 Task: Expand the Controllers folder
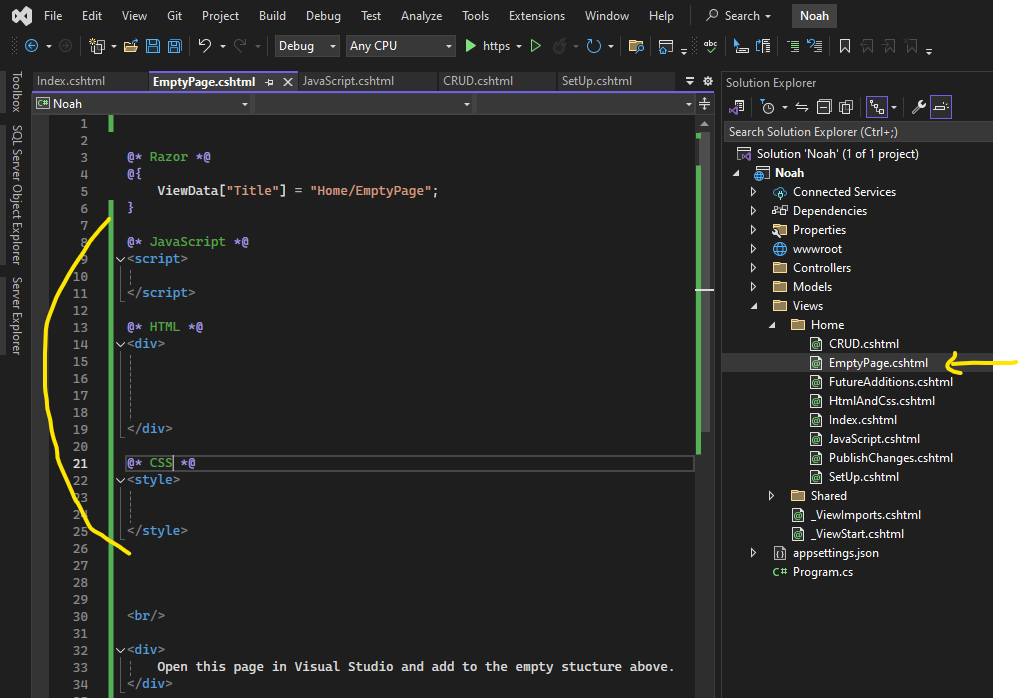click(754, 268)
